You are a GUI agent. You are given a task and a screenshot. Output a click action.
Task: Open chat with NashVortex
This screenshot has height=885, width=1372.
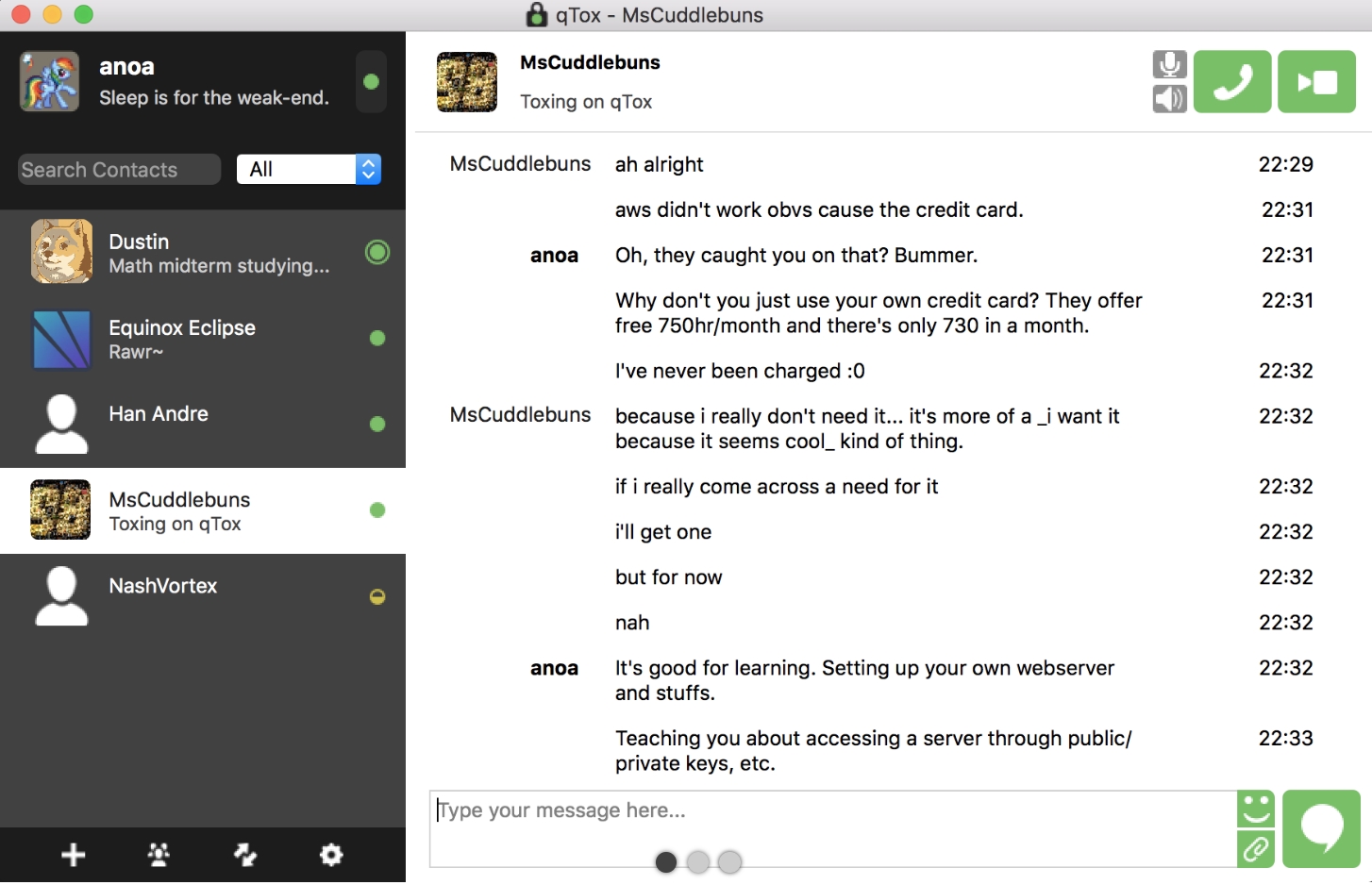coord(203,596)
